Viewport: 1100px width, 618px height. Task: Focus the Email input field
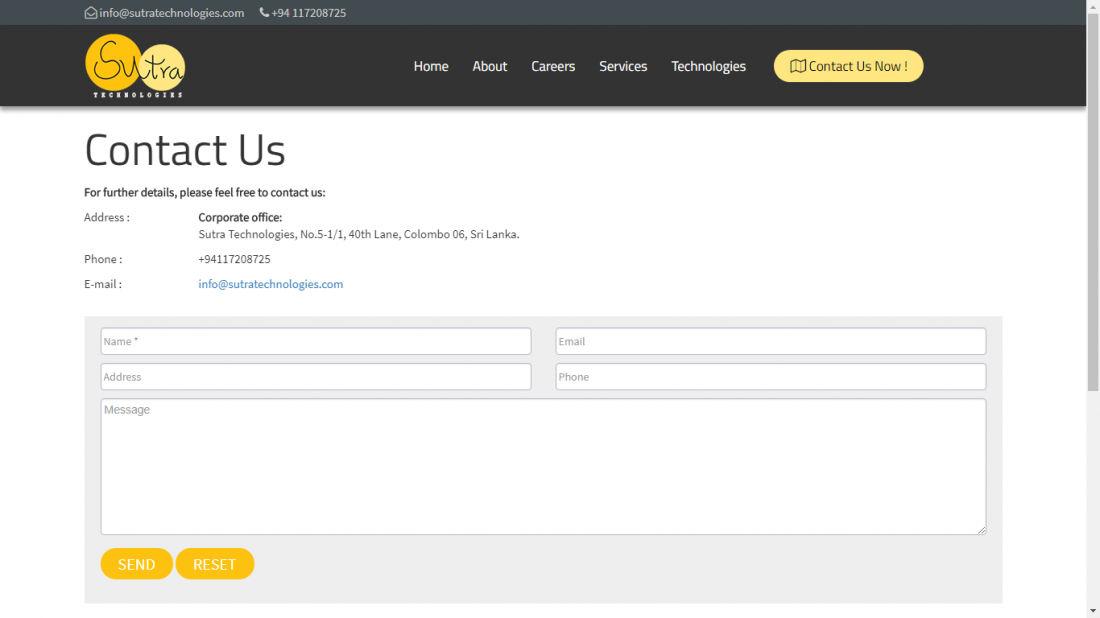pyautogui.click(x=771, y=342)
